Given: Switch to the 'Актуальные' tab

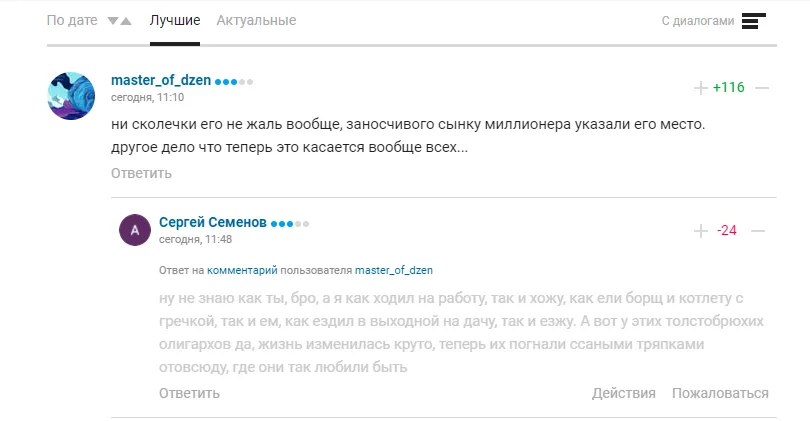Looking at the screenshot, I should pos(256,21).
